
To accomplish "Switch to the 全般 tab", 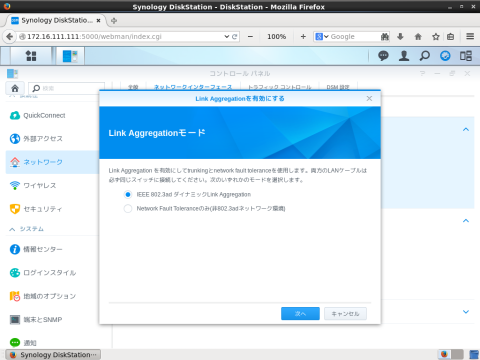I will pos(133,87).
